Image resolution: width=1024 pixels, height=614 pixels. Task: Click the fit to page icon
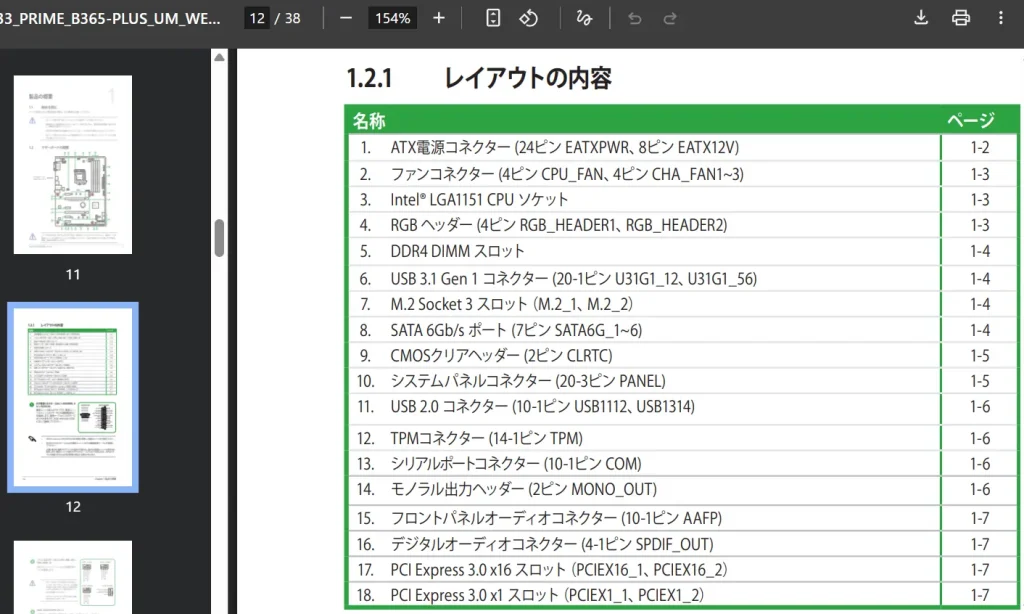pyautogui.click(x=493, y=18)
